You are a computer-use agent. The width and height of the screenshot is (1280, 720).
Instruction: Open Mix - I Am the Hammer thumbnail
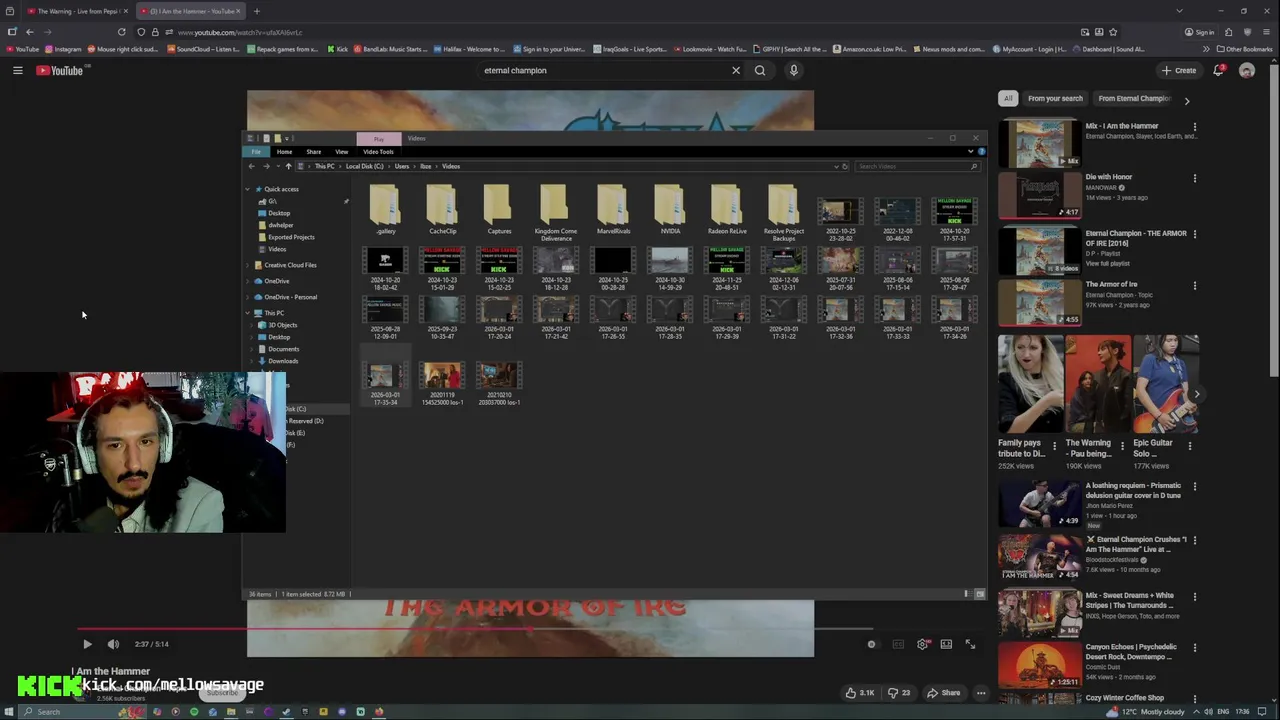coord(1039,142)
